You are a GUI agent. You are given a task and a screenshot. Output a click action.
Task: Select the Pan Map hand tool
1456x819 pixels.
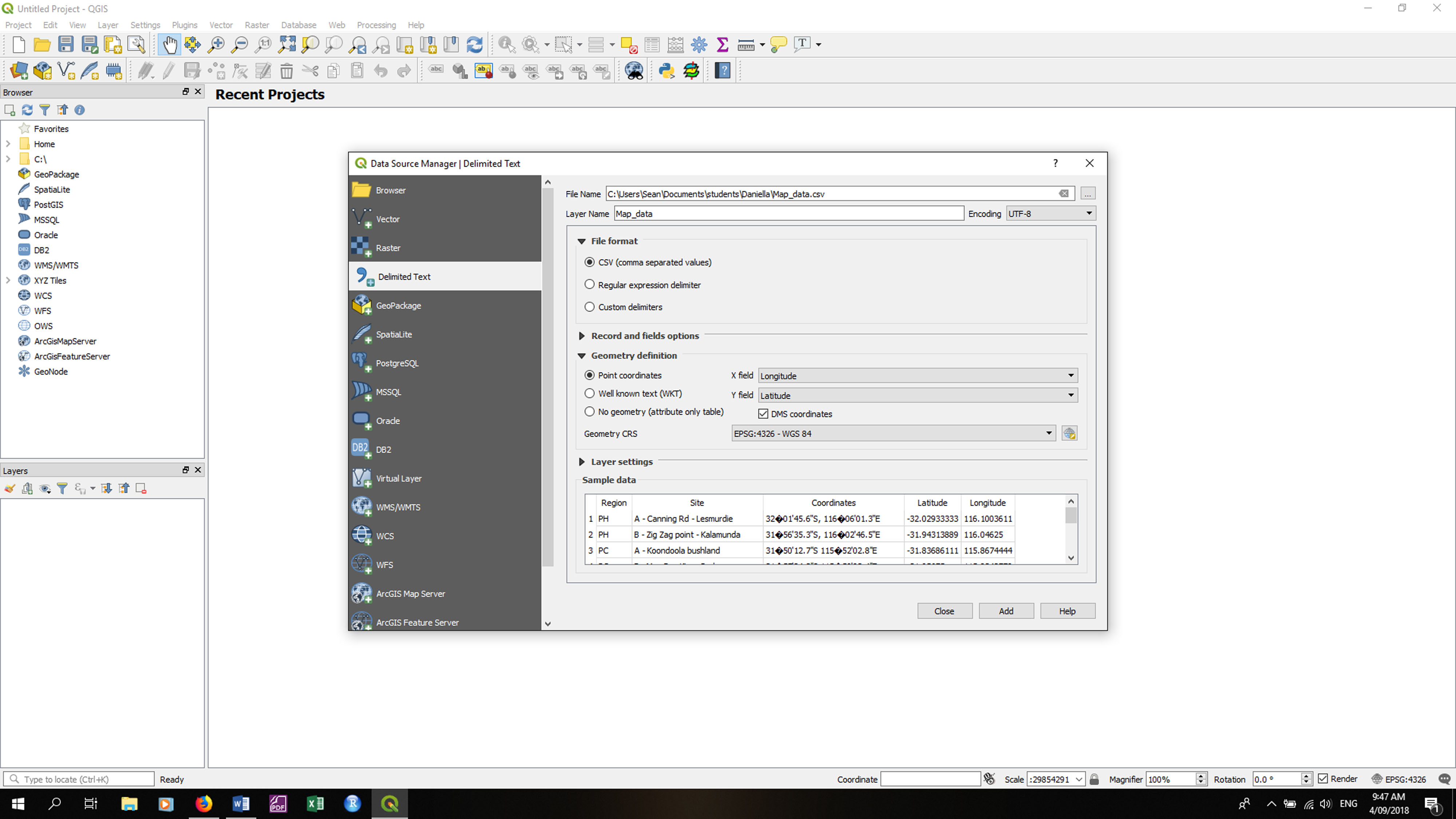(169, 44)
